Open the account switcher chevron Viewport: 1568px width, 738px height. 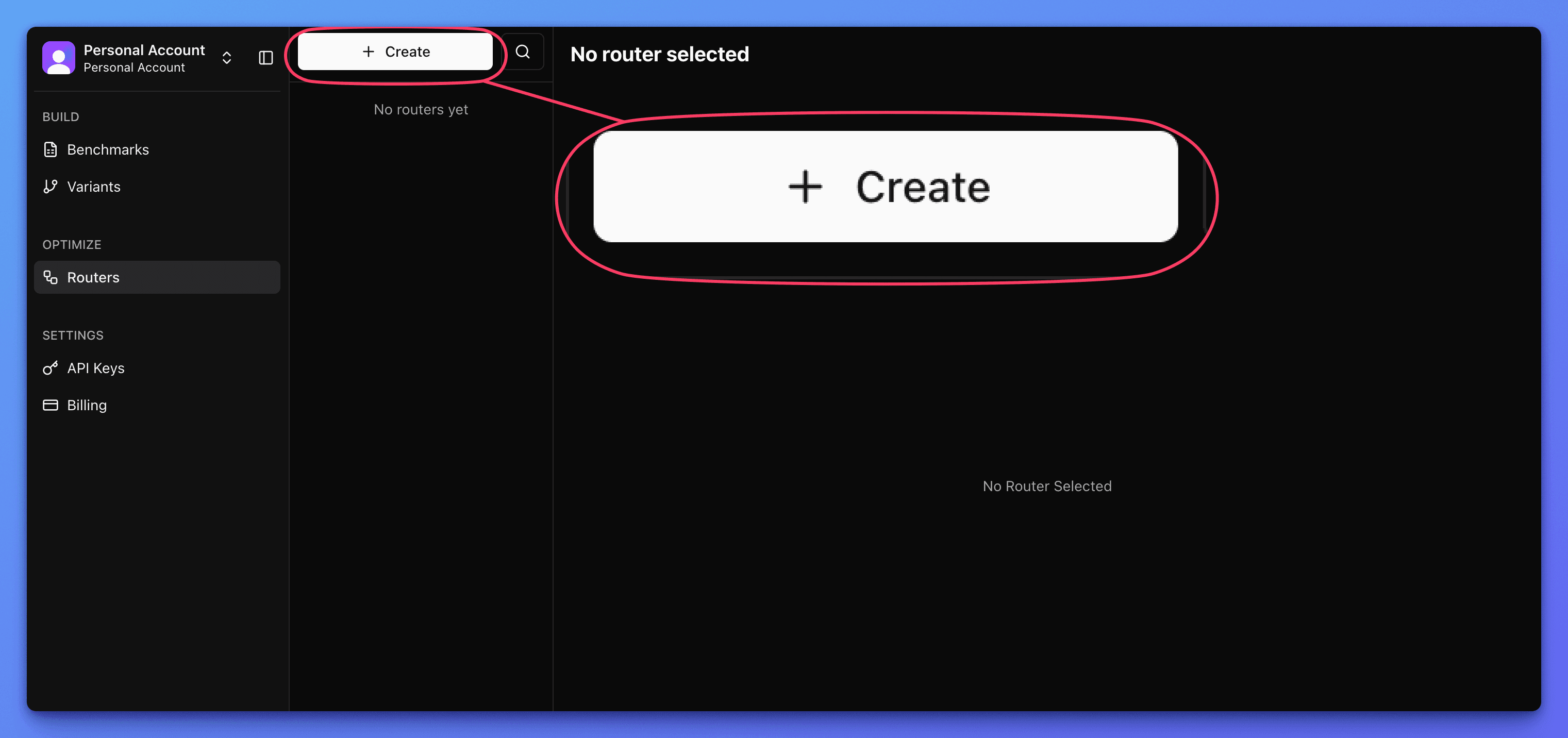pos(226,58)
